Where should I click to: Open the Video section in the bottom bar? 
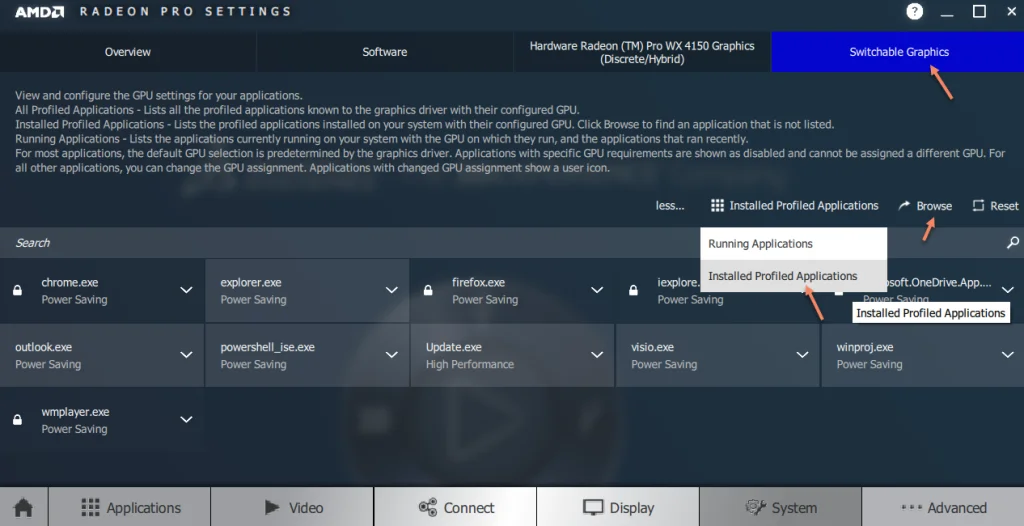tap(292, 507)
